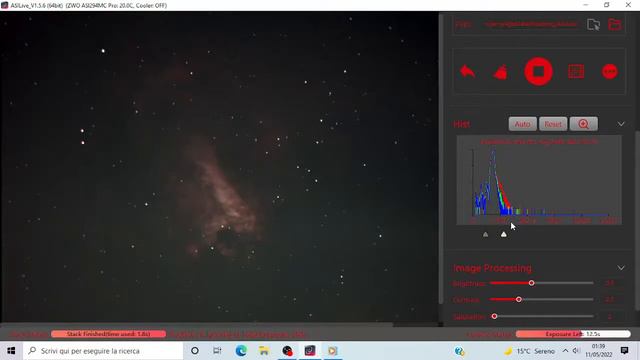Click the volume speaker tray icon
This screenshot has height=360, width=640.
pos(576,351)
